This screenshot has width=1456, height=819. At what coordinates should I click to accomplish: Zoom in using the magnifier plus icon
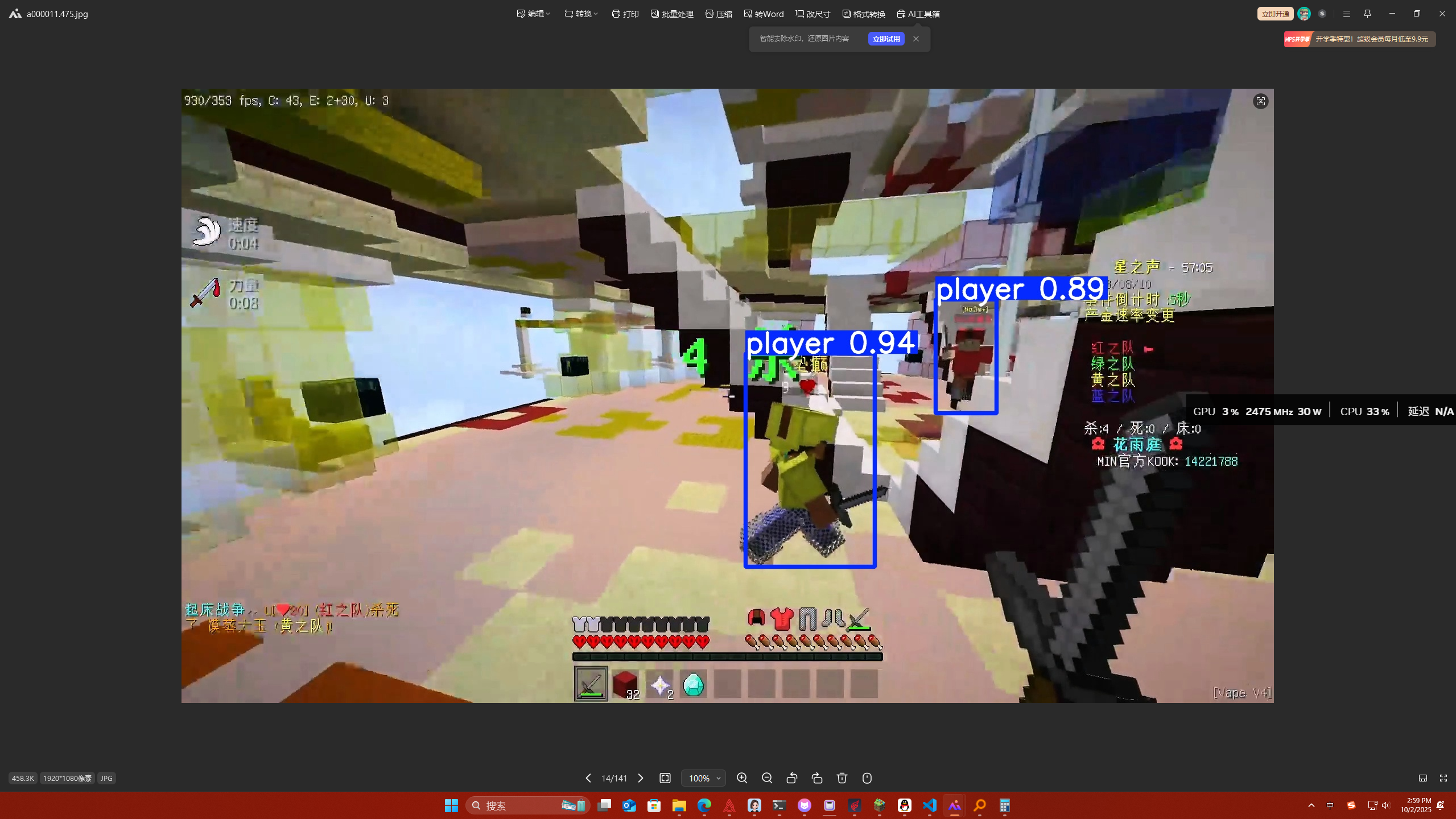tap(742, 778)
